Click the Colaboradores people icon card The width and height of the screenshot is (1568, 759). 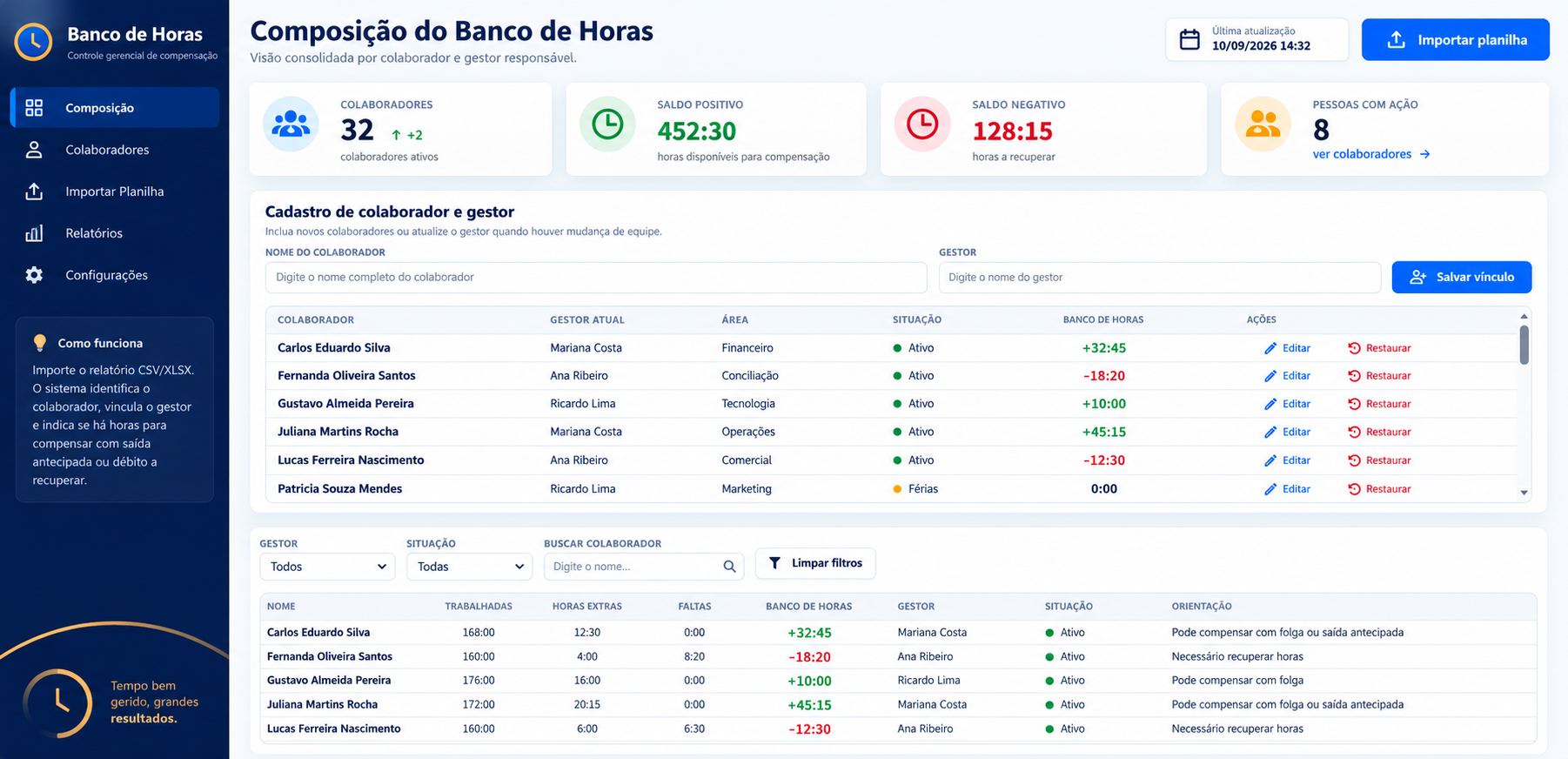pos(291,124)
